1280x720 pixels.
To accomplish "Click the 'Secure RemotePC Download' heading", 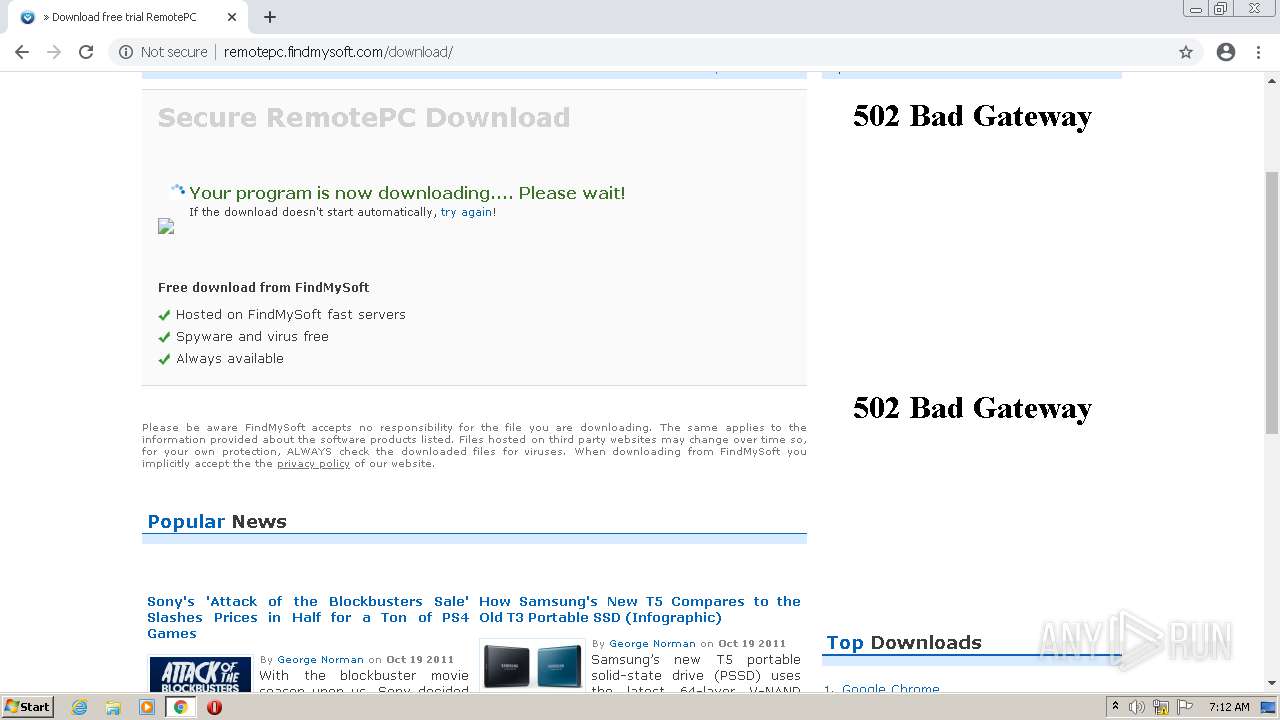I will (x=364, y=118).
